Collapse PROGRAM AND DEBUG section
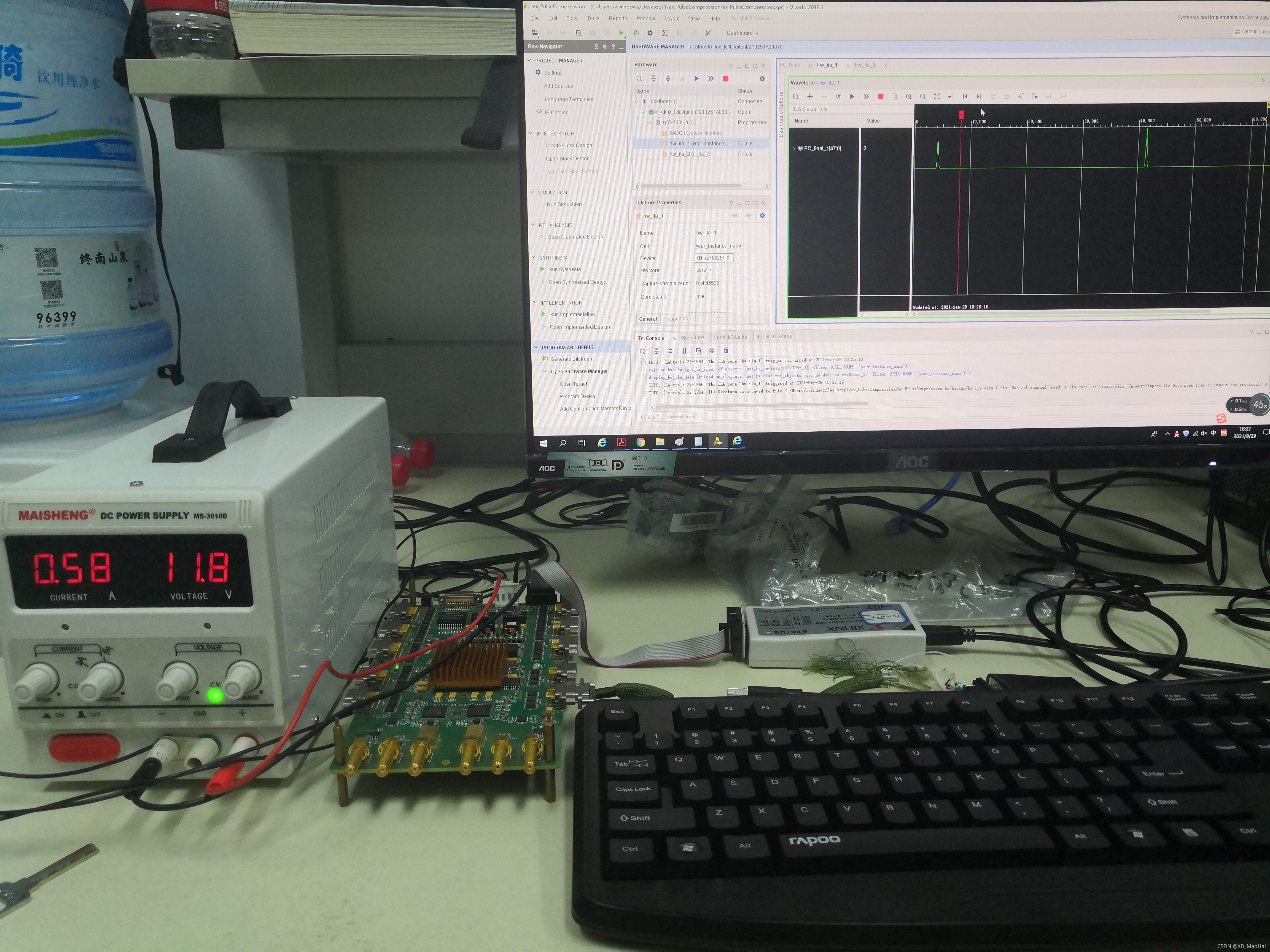The image size is (1270, 952). [x=536, y=347]
